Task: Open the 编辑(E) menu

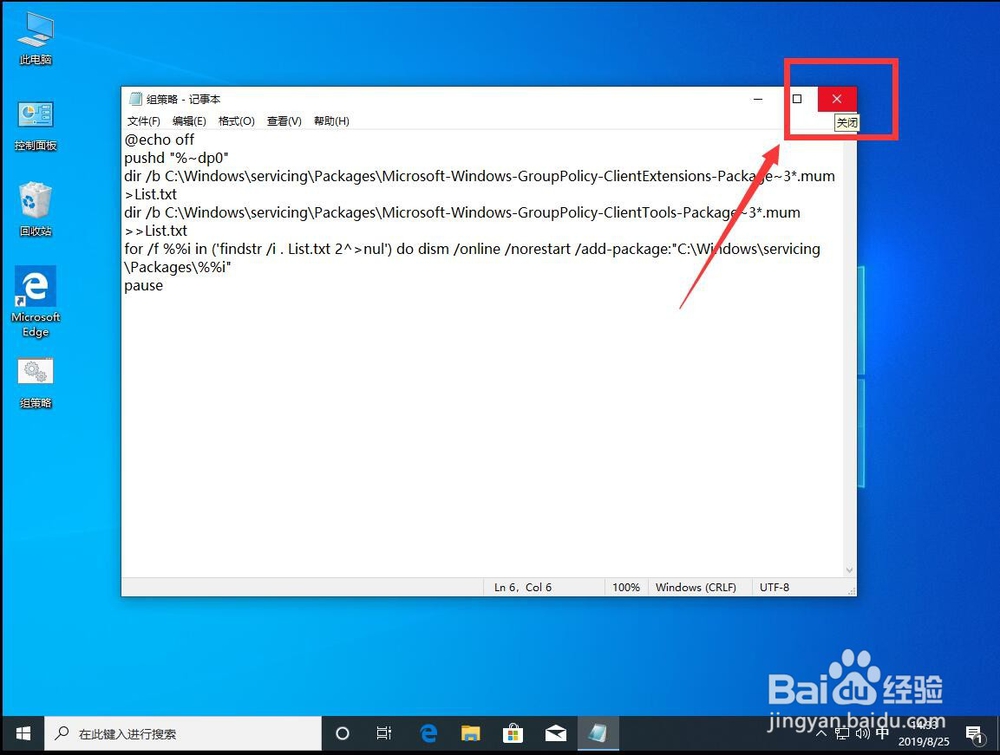Action: click(189, 121)
